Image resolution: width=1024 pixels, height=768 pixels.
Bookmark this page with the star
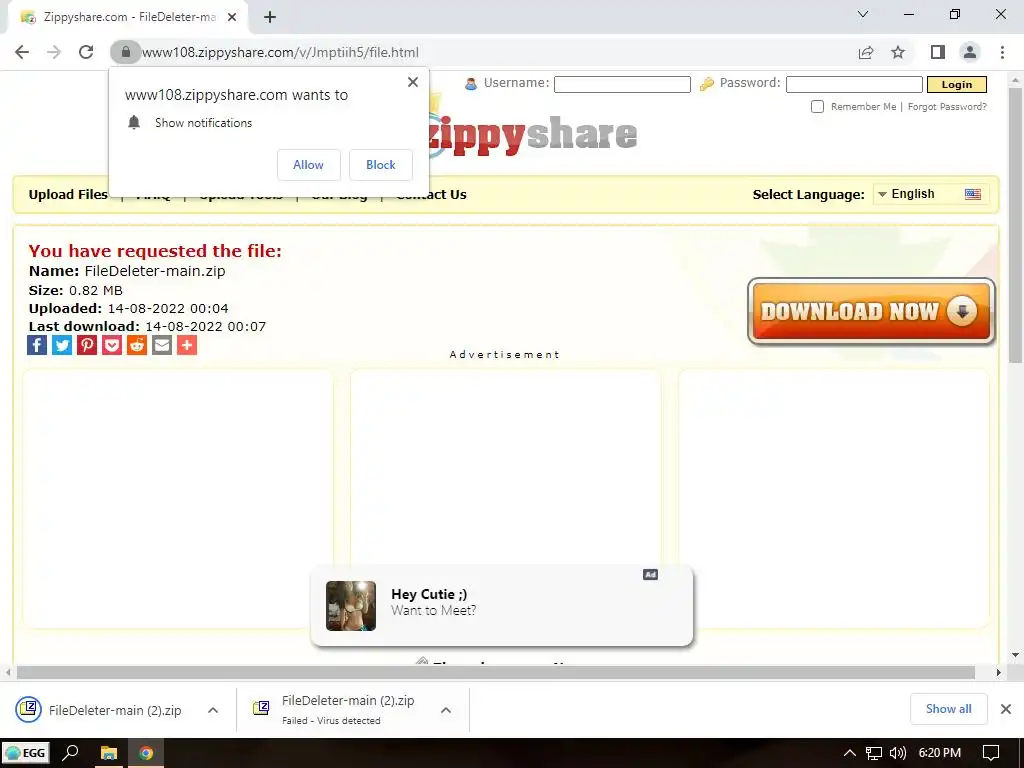click(898, 52)
